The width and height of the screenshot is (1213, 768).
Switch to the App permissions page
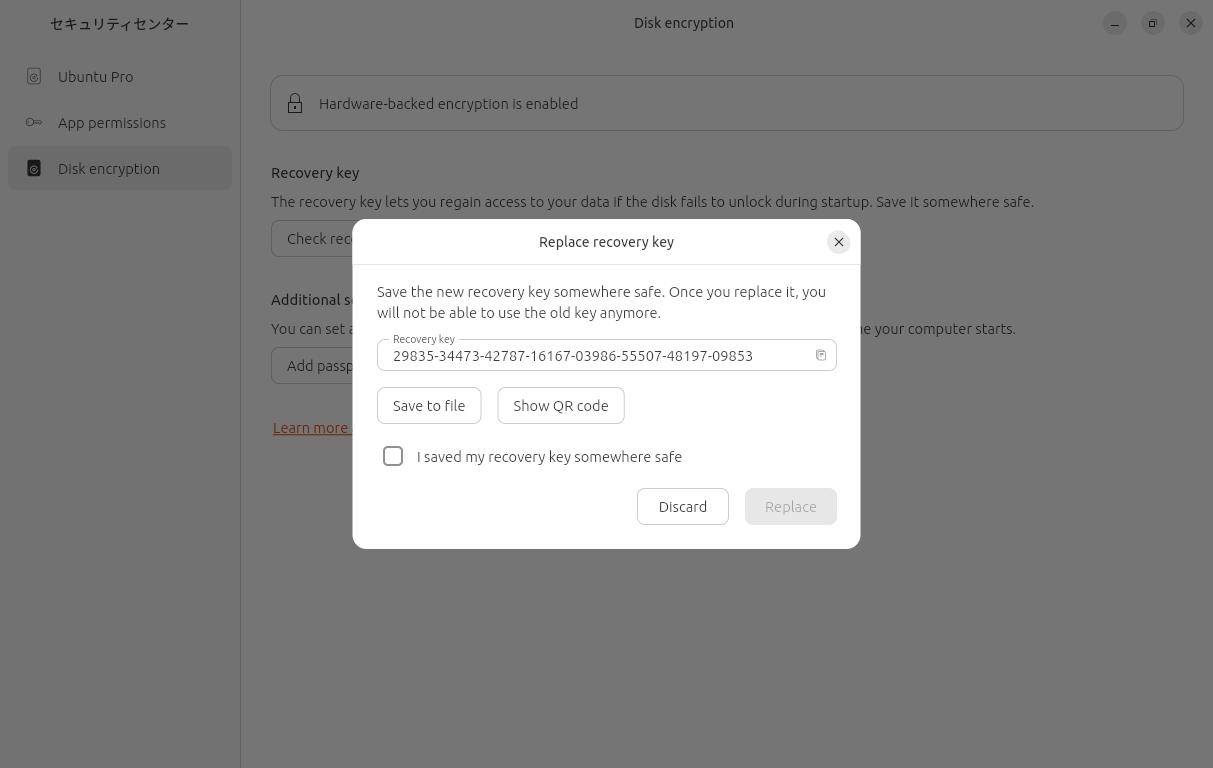click(112, 123)
